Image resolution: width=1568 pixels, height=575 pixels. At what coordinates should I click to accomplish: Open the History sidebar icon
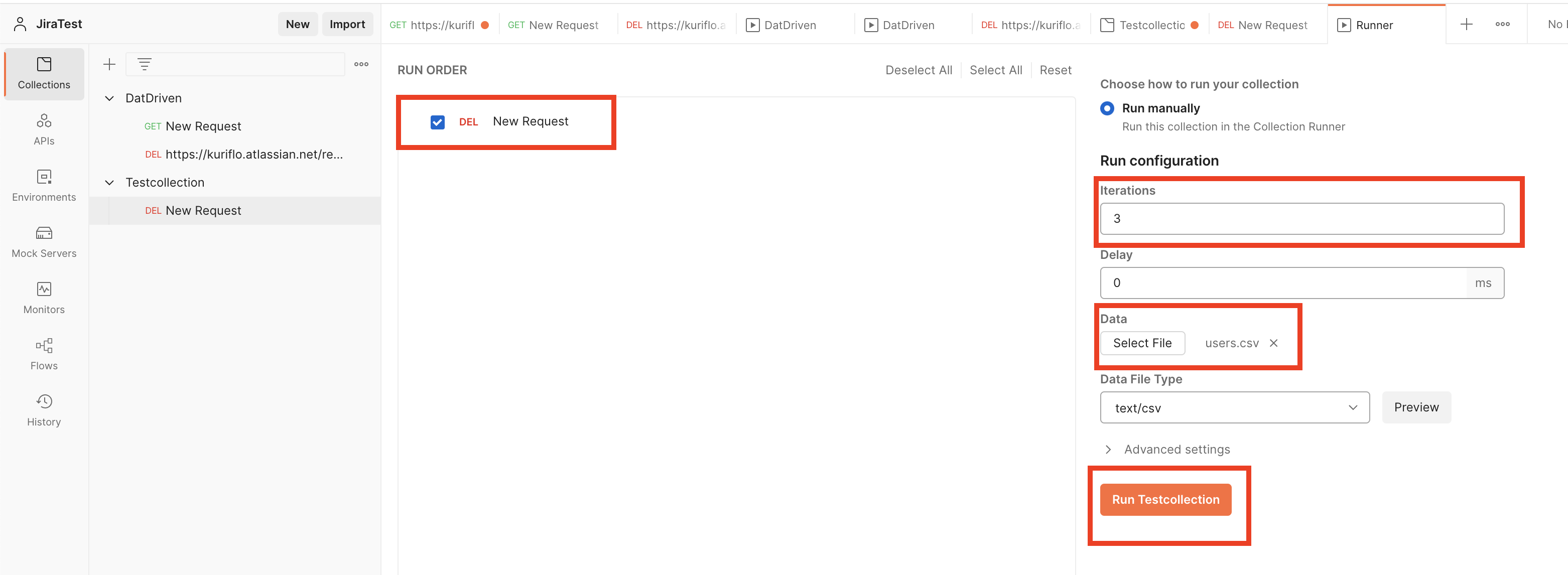point(44,410)
